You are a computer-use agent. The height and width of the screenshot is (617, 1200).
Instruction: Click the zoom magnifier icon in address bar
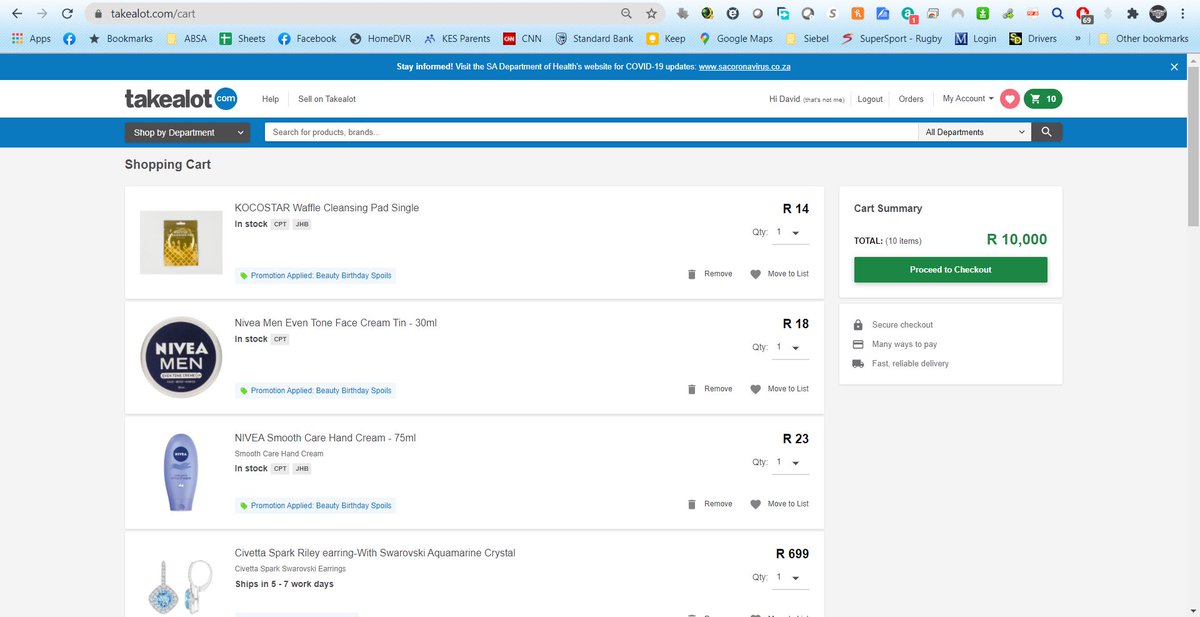626,14
